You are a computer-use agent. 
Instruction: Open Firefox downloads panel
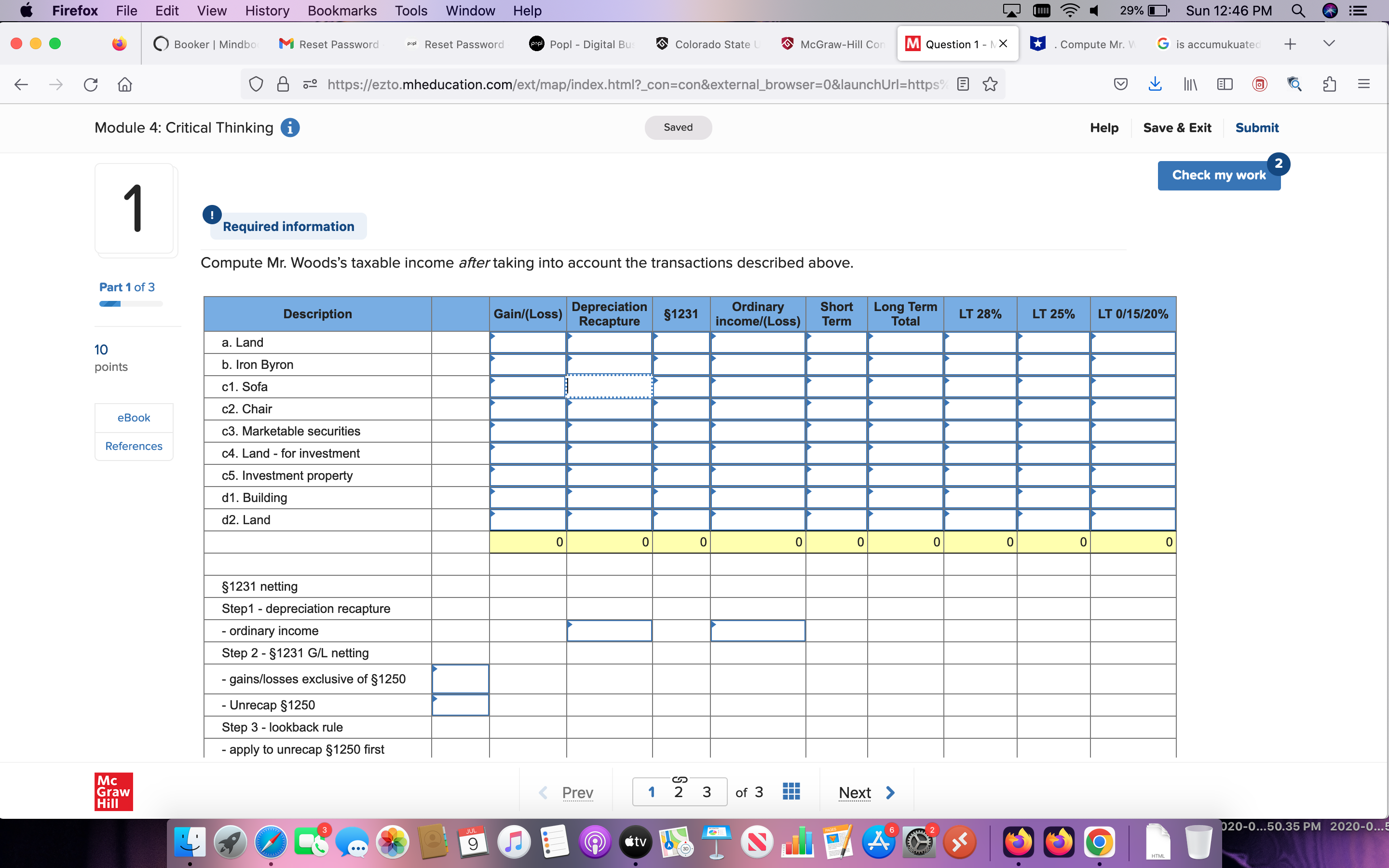1155,84
